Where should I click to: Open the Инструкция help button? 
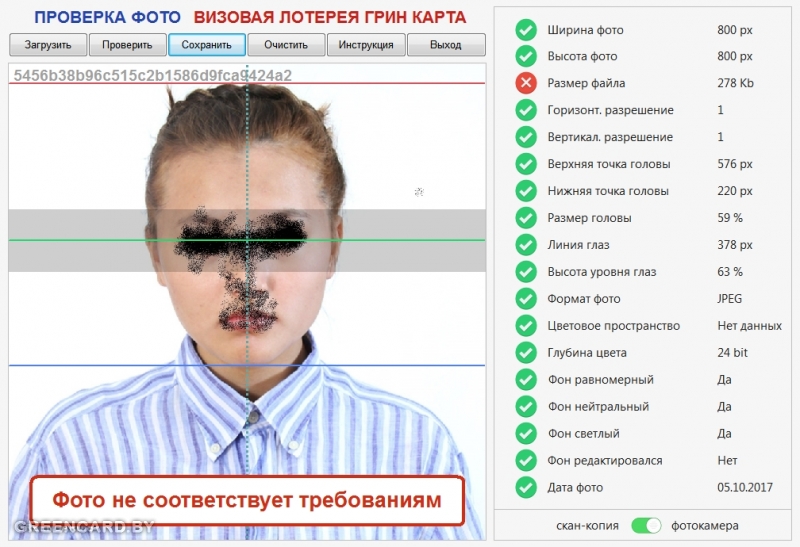click(x=366, y=45)
